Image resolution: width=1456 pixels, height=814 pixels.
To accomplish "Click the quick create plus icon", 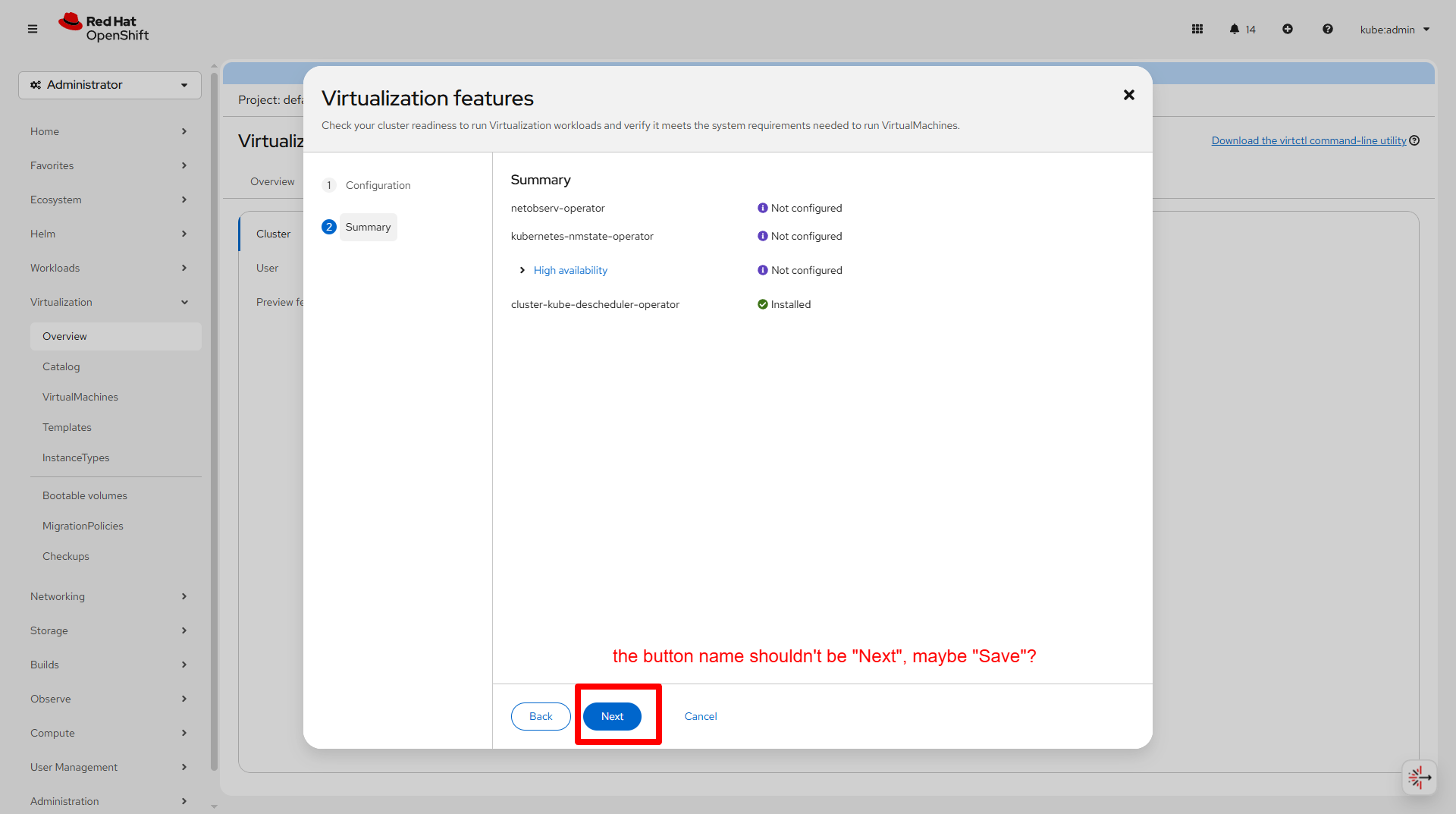I will click(x=1288, y=29).
